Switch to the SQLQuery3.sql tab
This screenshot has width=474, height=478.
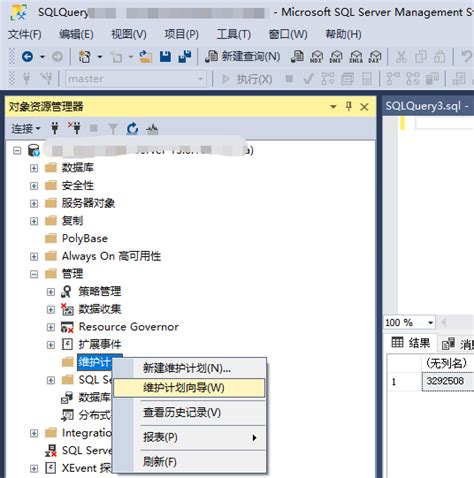click(x=428, y=106)
